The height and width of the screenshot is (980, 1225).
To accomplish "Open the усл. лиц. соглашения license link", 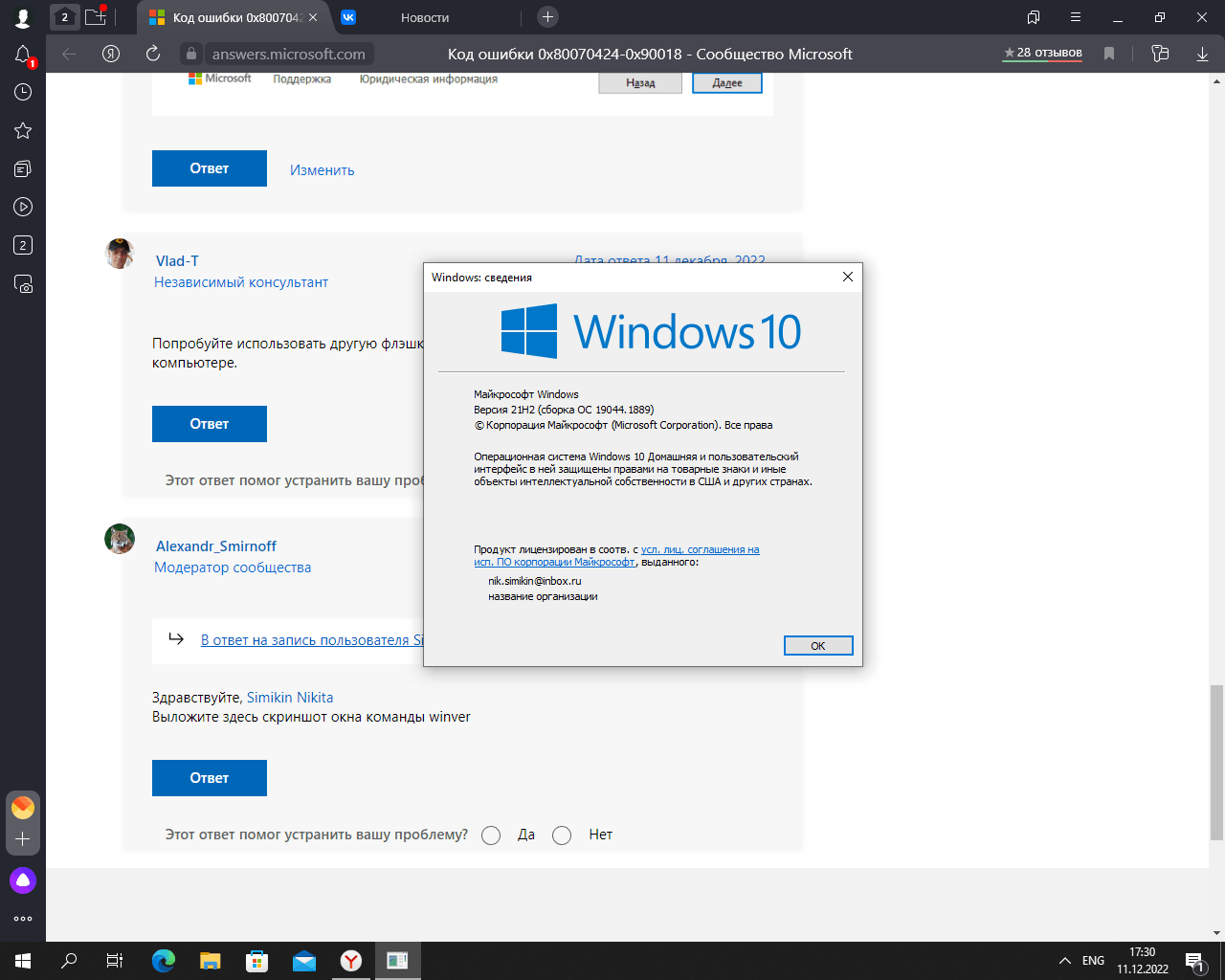I will point(700,549).
